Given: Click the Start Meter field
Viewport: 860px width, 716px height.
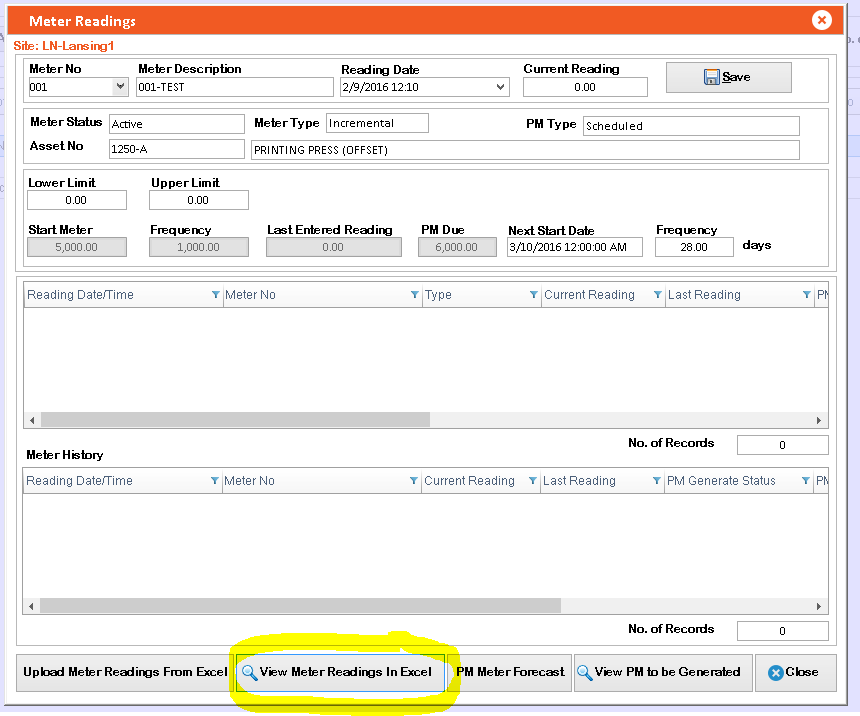Looking at the screenshot, I should (x=77, y=247).
